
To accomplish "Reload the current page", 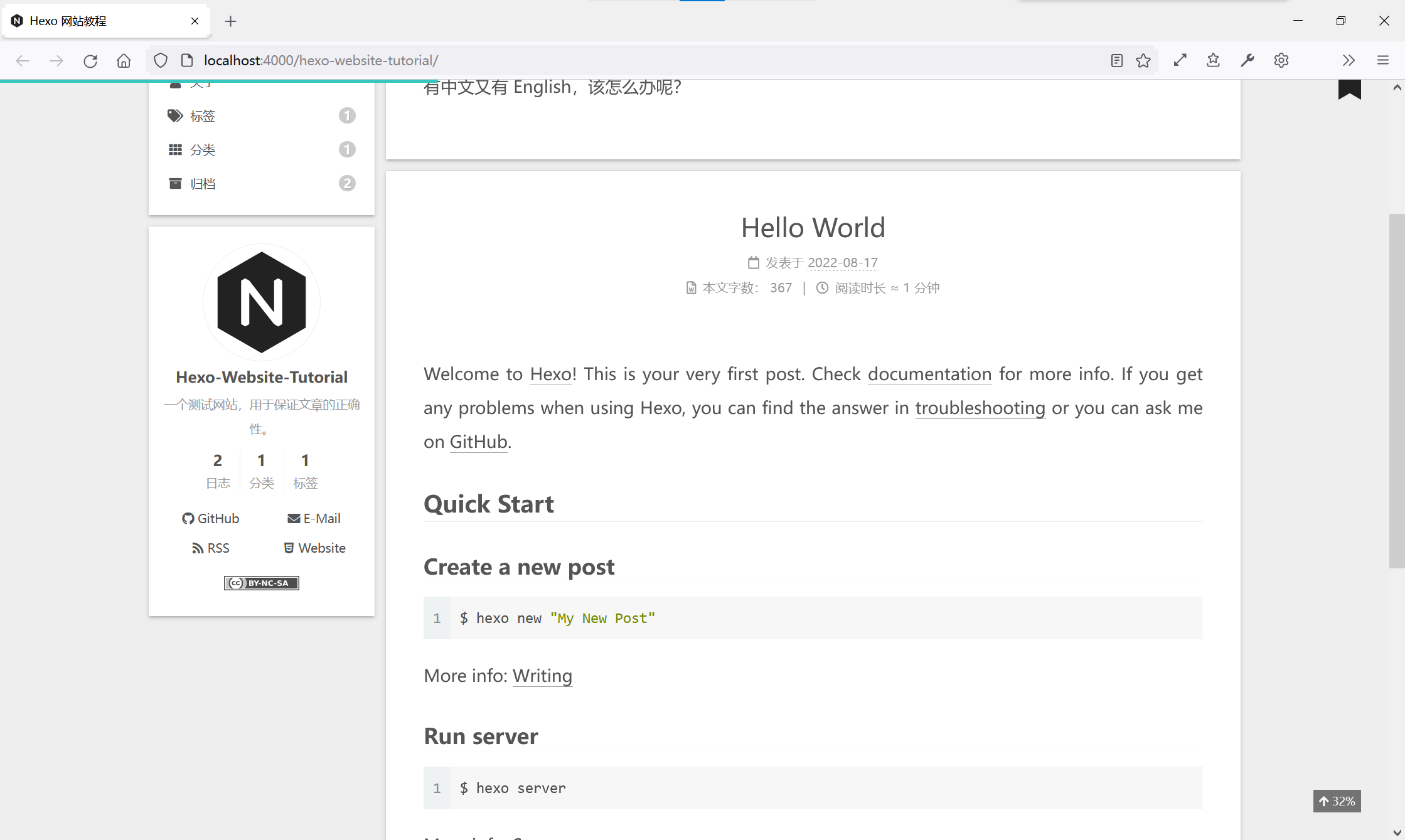I will pyautogui.click(x=90, y=60).
